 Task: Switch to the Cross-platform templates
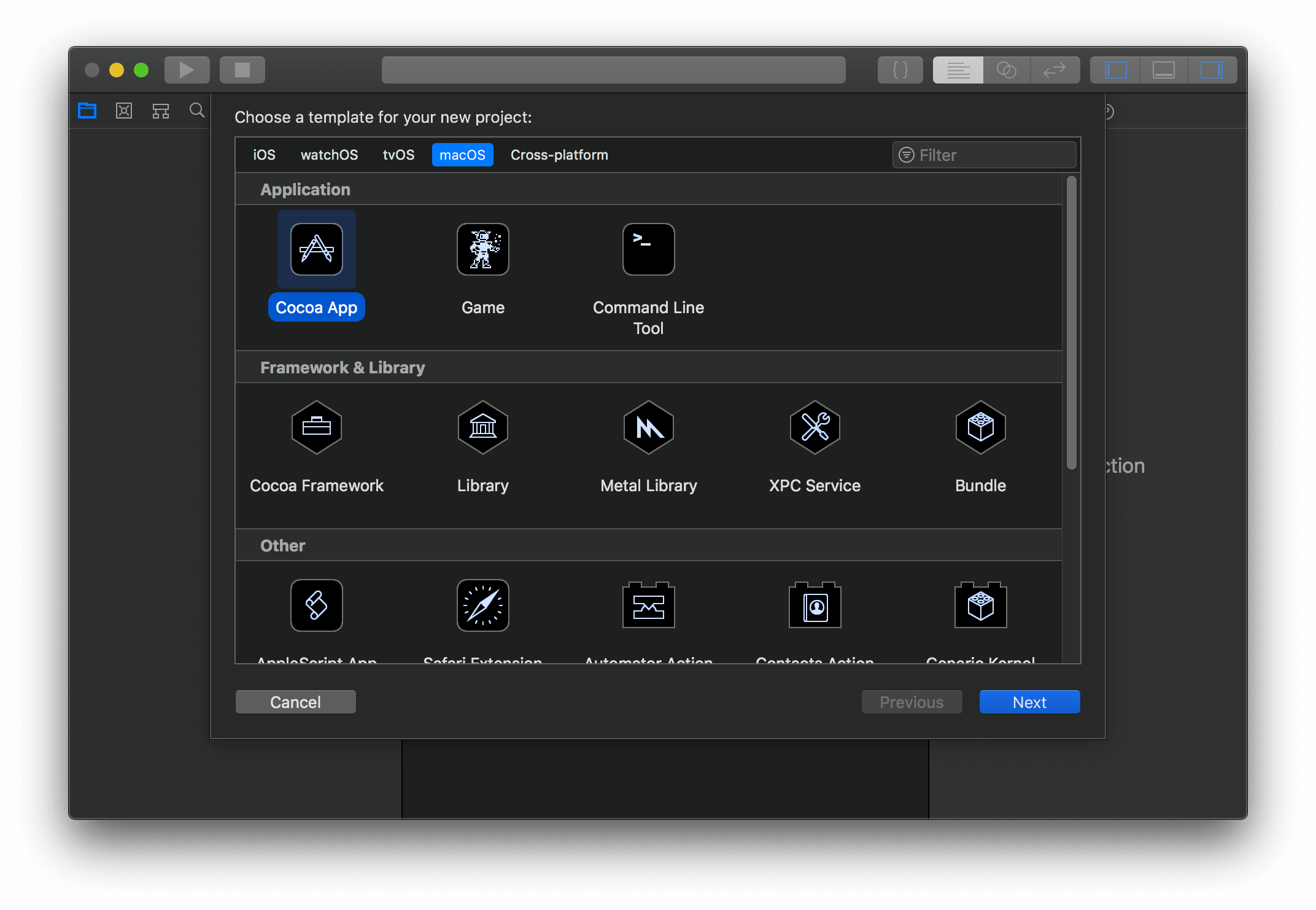(x=559, y=155)
